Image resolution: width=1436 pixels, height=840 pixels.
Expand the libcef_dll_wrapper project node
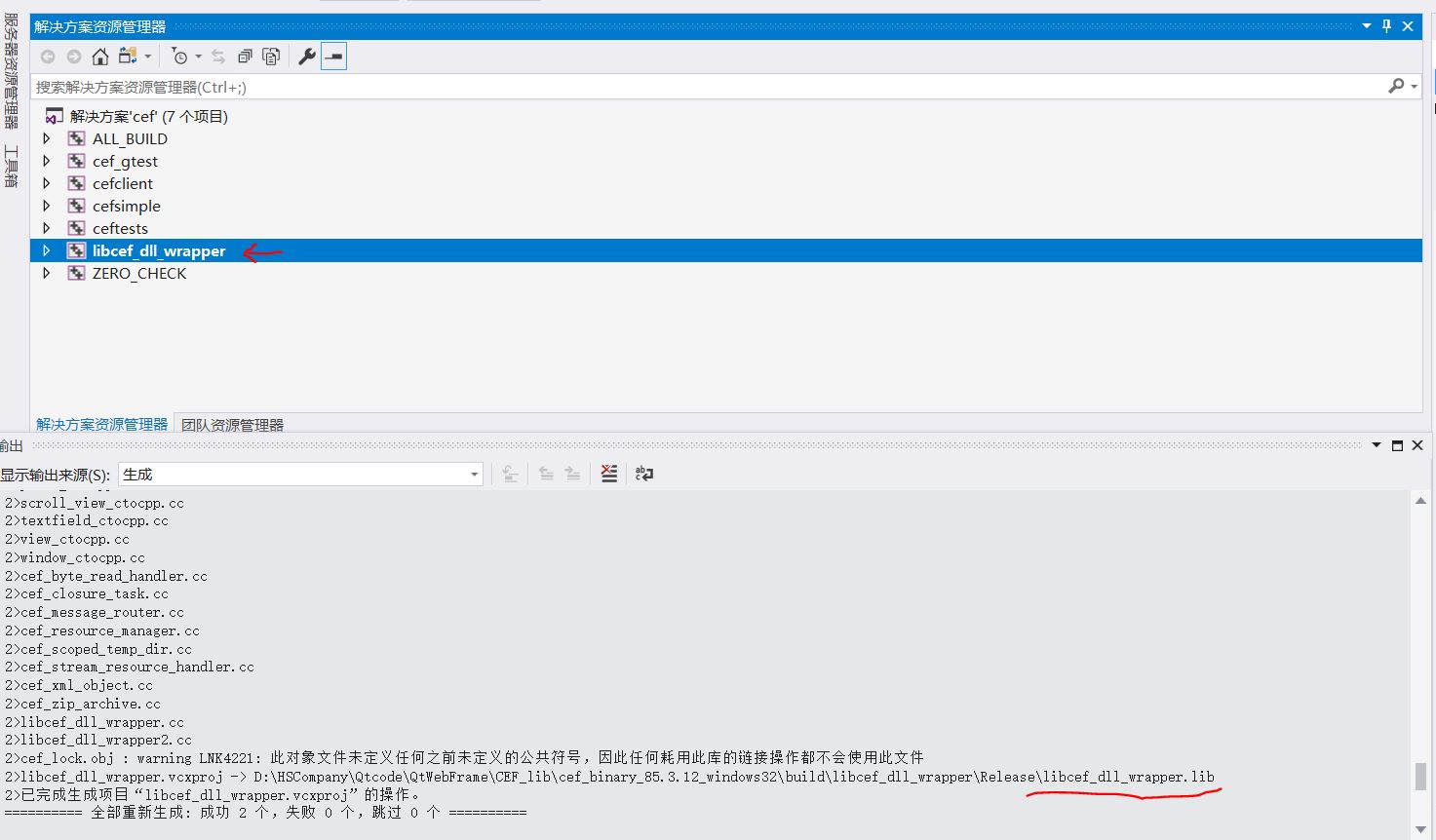47,250
